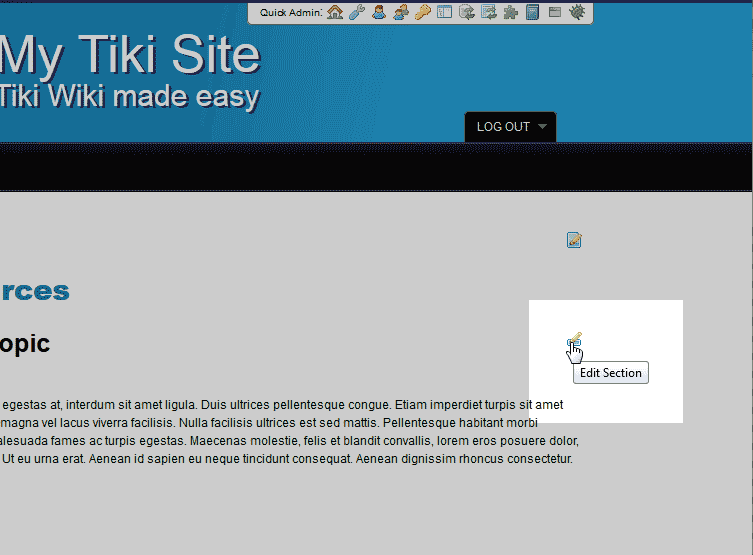This screenshot has height=555, width=753.
Task: Click the Edit Section pencil icon
Action: click(574, 339)
